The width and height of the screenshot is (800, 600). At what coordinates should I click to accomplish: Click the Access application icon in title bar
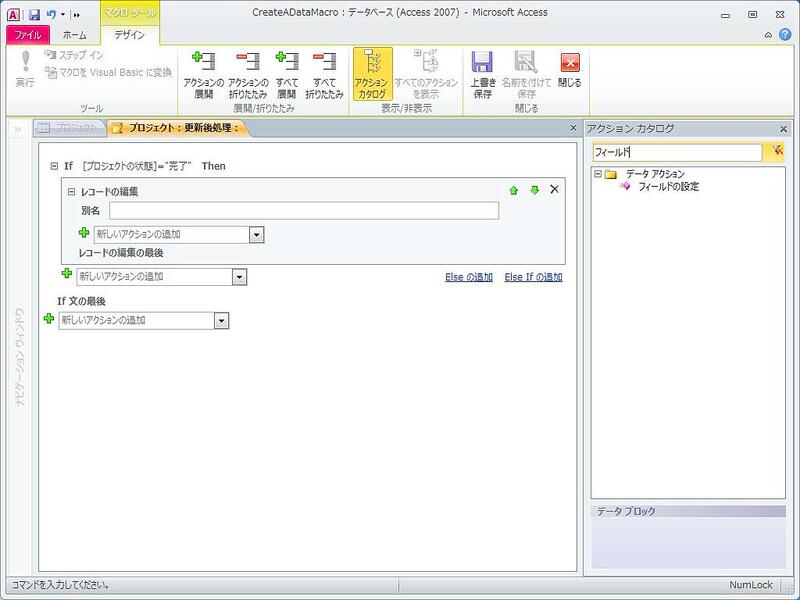pyautogui.click(x=14, y=14)
